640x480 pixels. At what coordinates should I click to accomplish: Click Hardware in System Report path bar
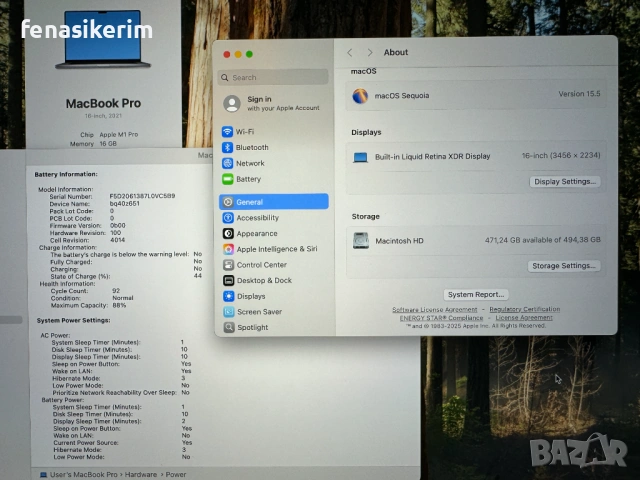(x=141, y=475)
